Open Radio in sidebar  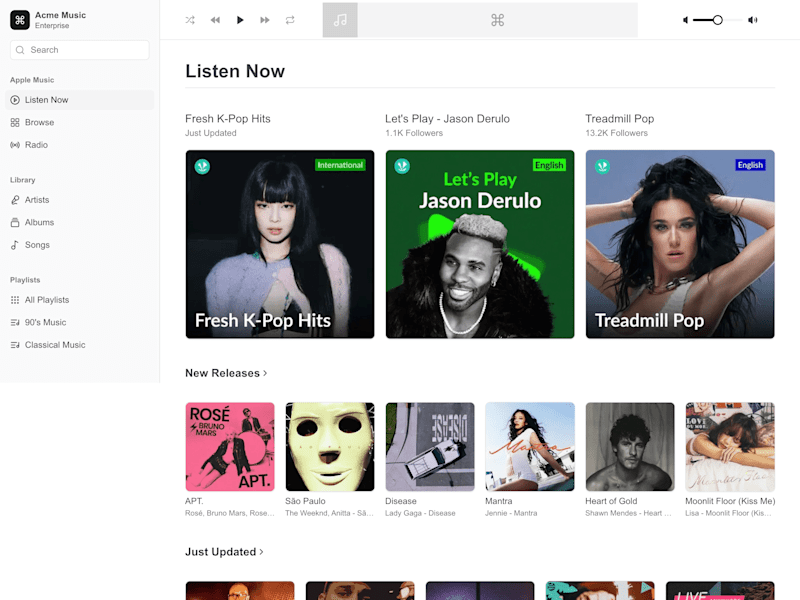tap(80, 145)
